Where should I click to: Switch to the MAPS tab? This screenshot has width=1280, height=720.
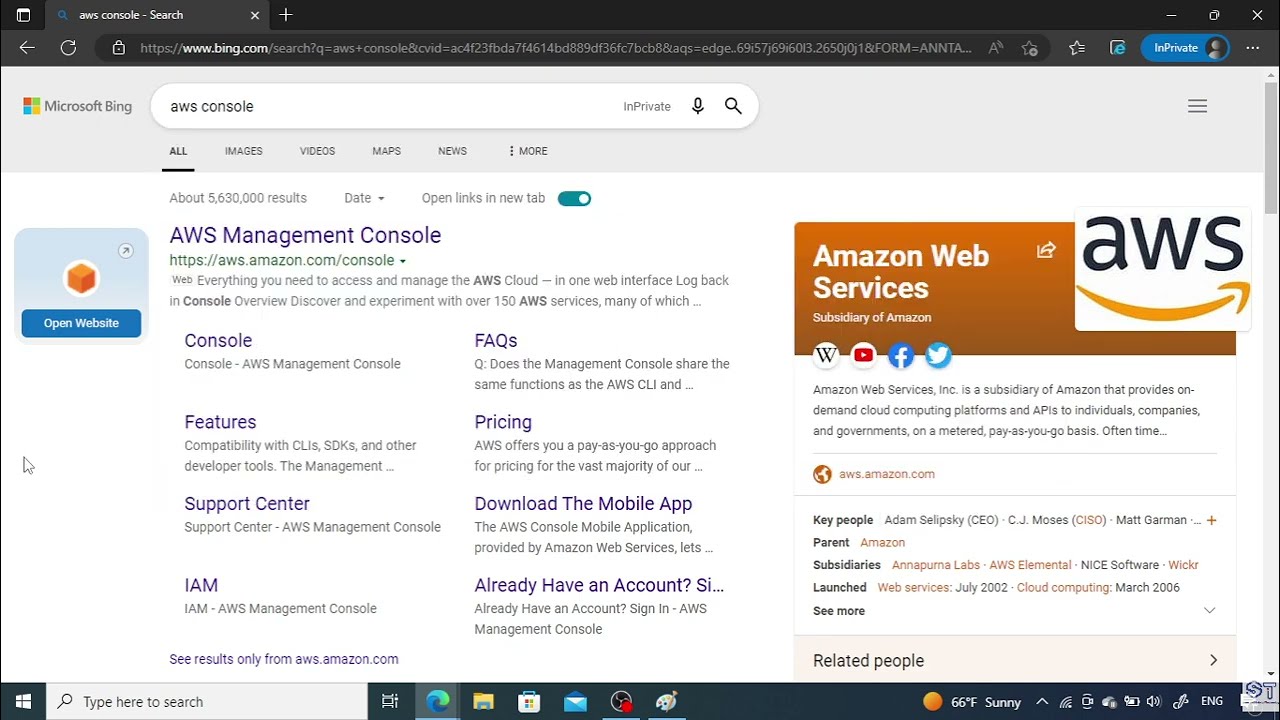(386, 151)
